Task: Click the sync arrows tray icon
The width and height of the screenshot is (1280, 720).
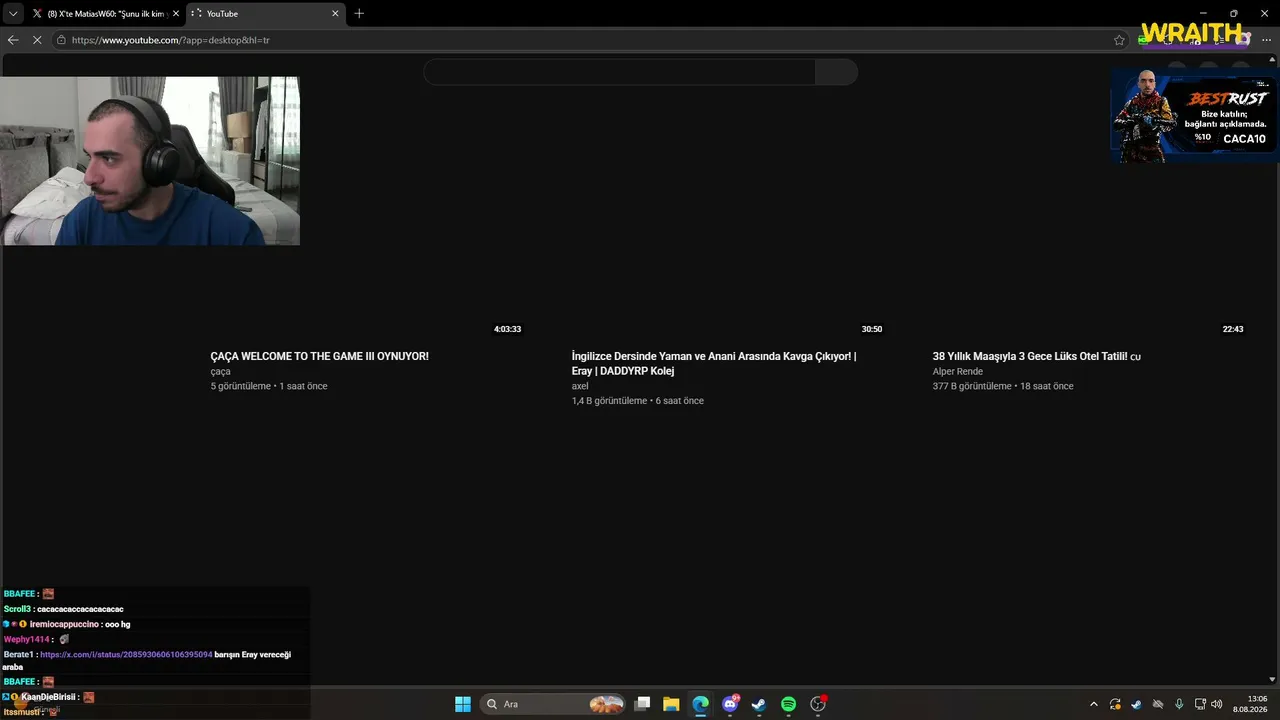Action: 1115,704
